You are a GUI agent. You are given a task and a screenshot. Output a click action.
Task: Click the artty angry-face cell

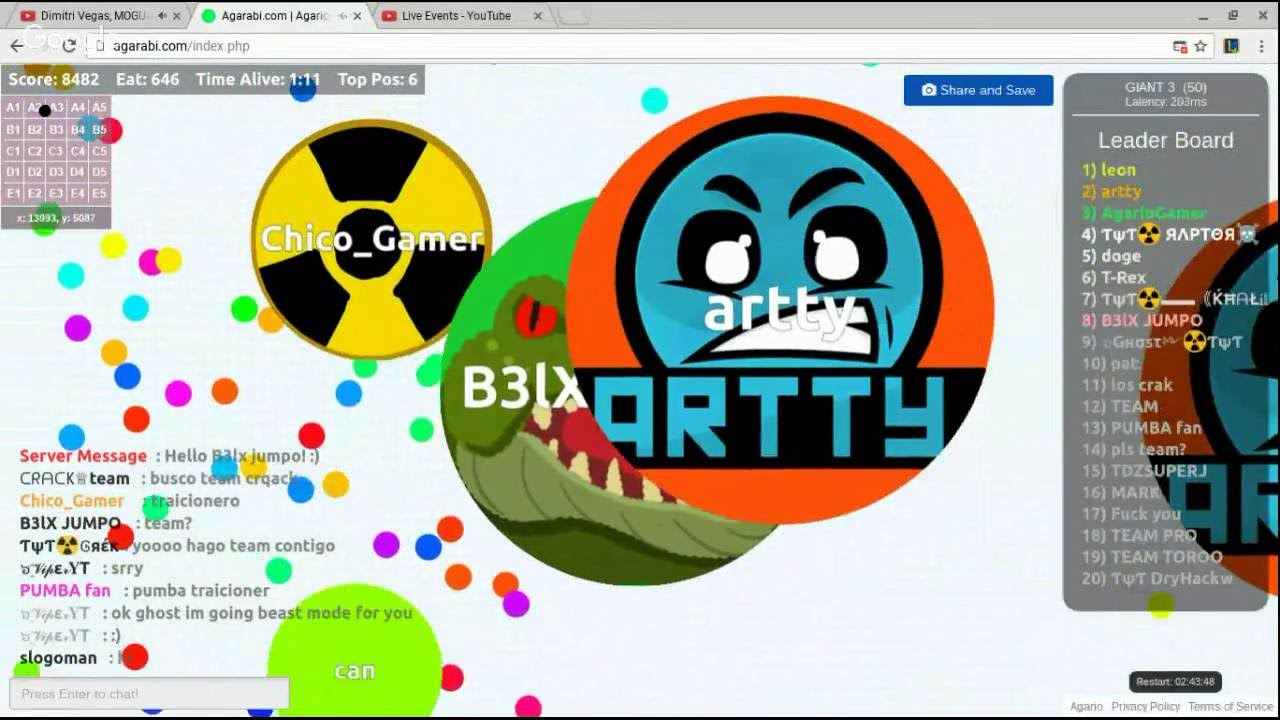pos(780,310)
